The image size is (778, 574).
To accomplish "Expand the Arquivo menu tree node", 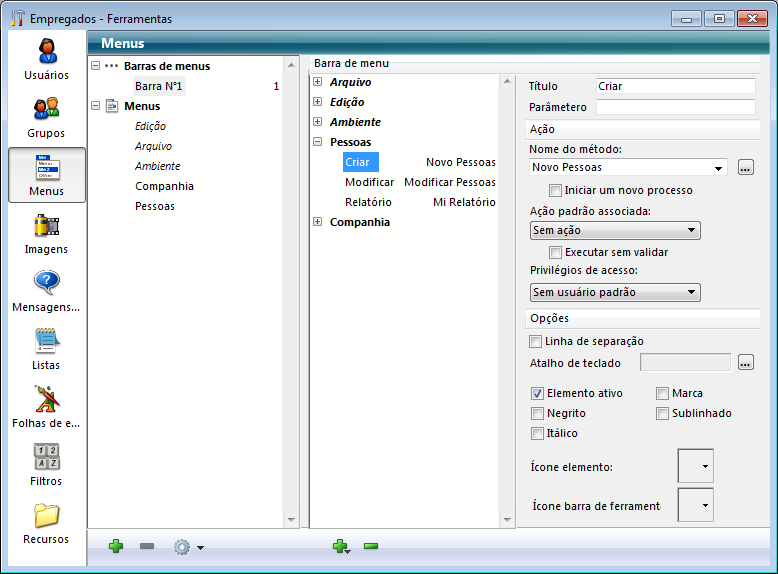I will (x=318, y=82).
